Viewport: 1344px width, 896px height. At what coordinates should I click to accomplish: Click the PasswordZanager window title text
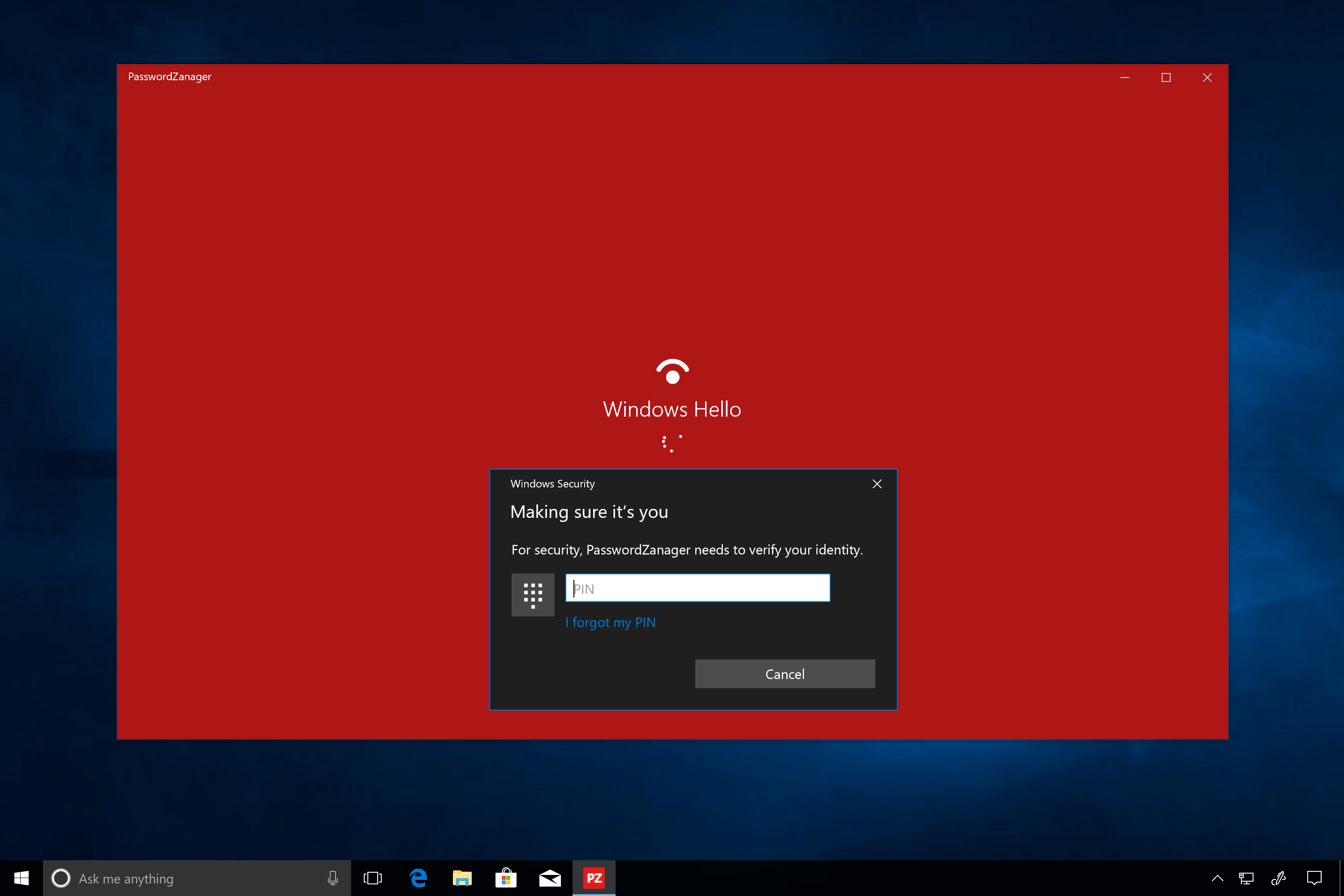click(170, 77)
